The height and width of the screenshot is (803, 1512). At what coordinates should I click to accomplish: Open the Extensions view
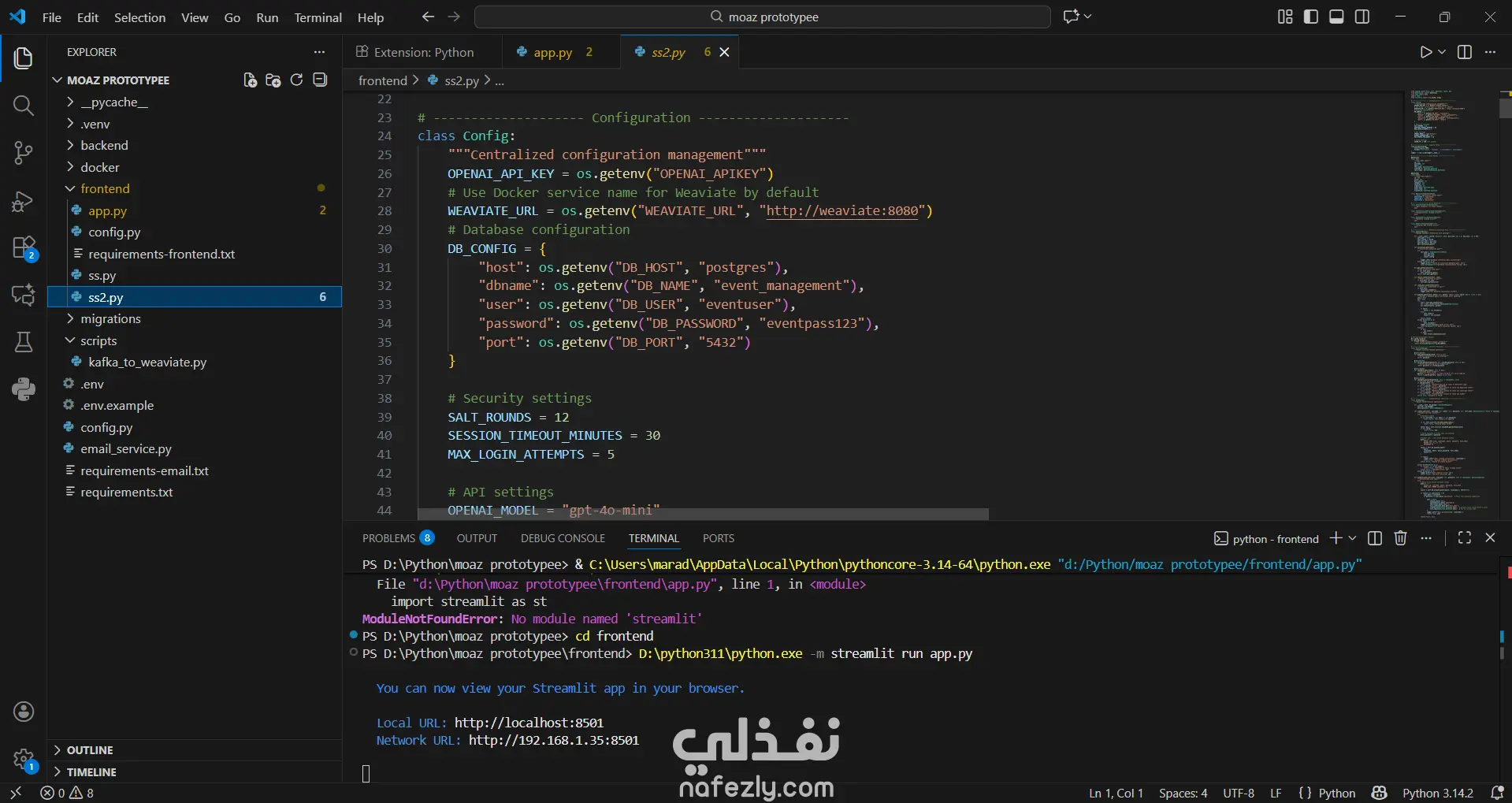point(24,248)
